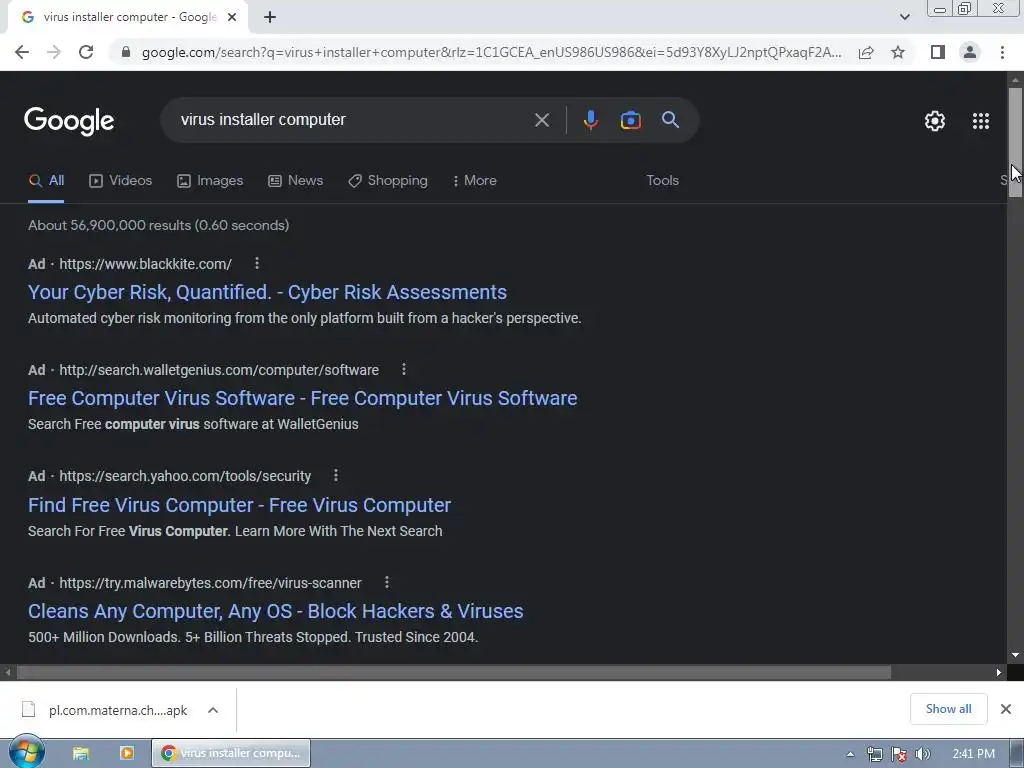Click the Chrome taskbar button
1024x768 pixels.
click(x=231, y=754)
